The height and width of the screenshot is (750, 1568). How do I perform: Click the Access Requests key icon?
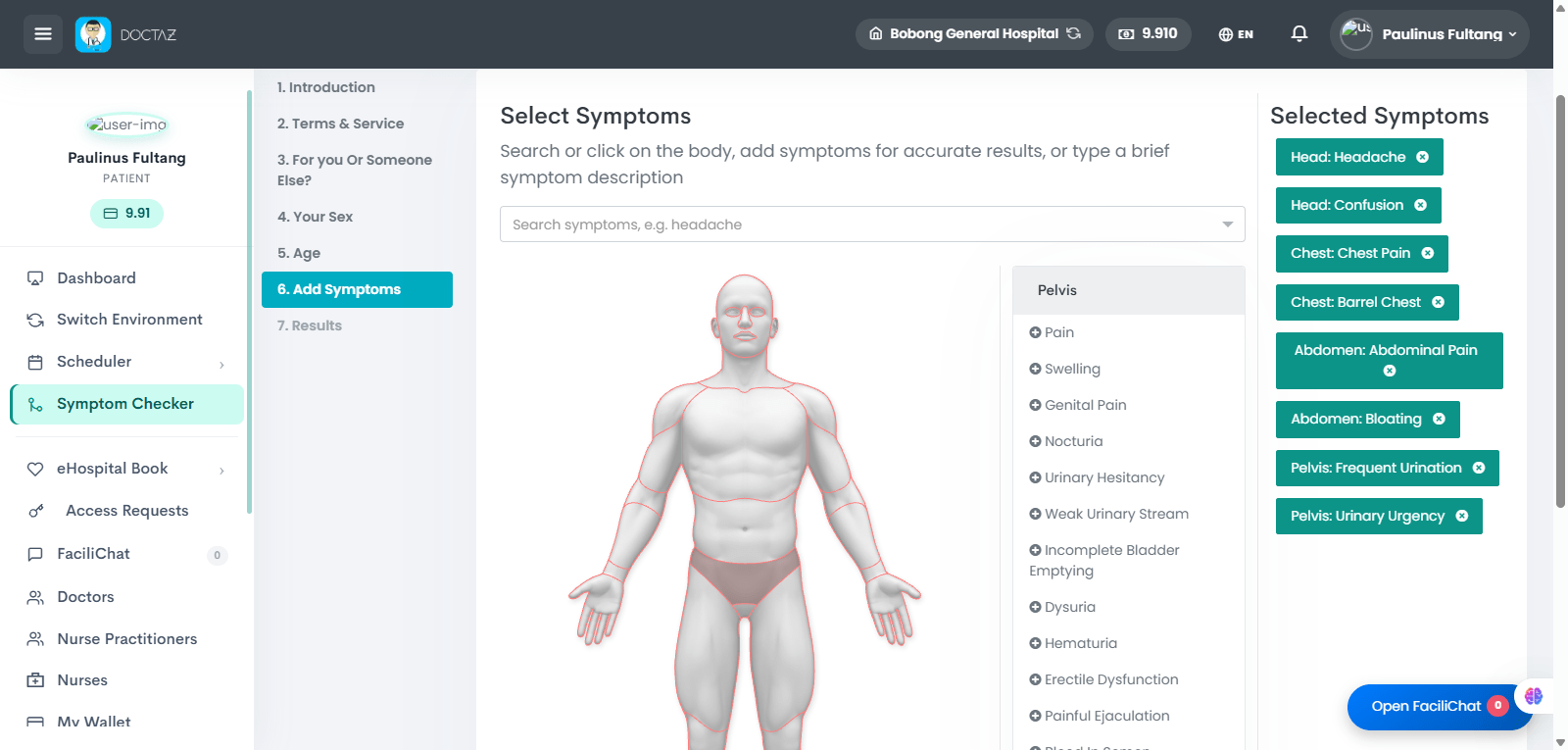click(x=35, y=511)
